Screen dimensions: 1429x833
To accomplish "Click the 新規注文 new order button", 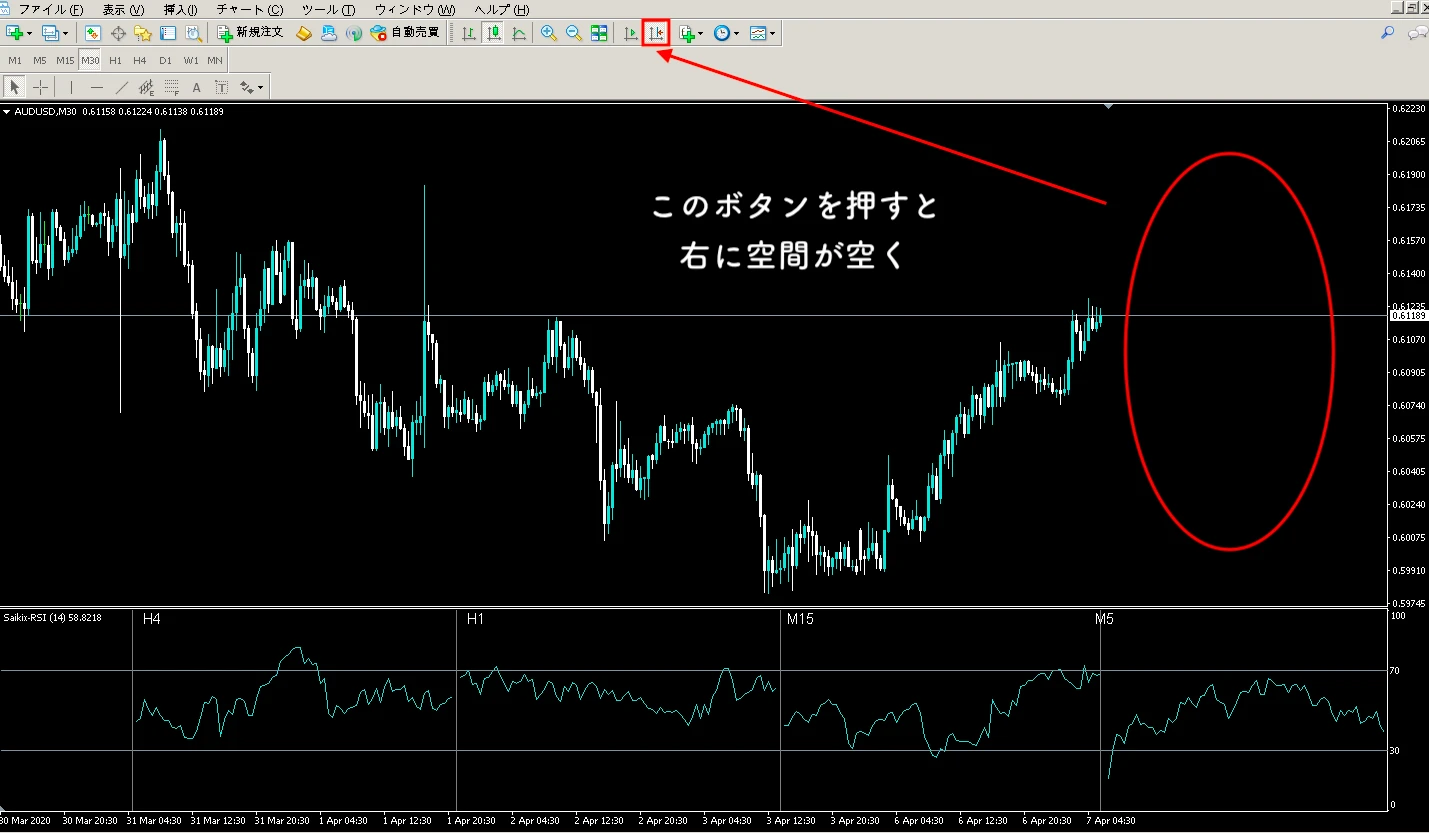I will coord(250,33).
